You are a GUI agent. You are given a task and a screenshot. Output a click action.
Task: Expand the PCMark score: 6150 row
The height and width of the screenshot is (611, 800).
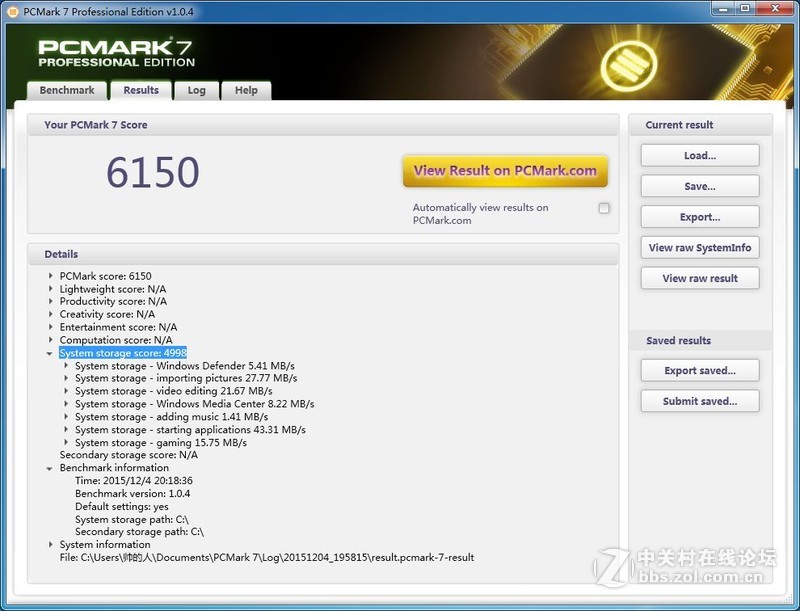pos(51,276)
